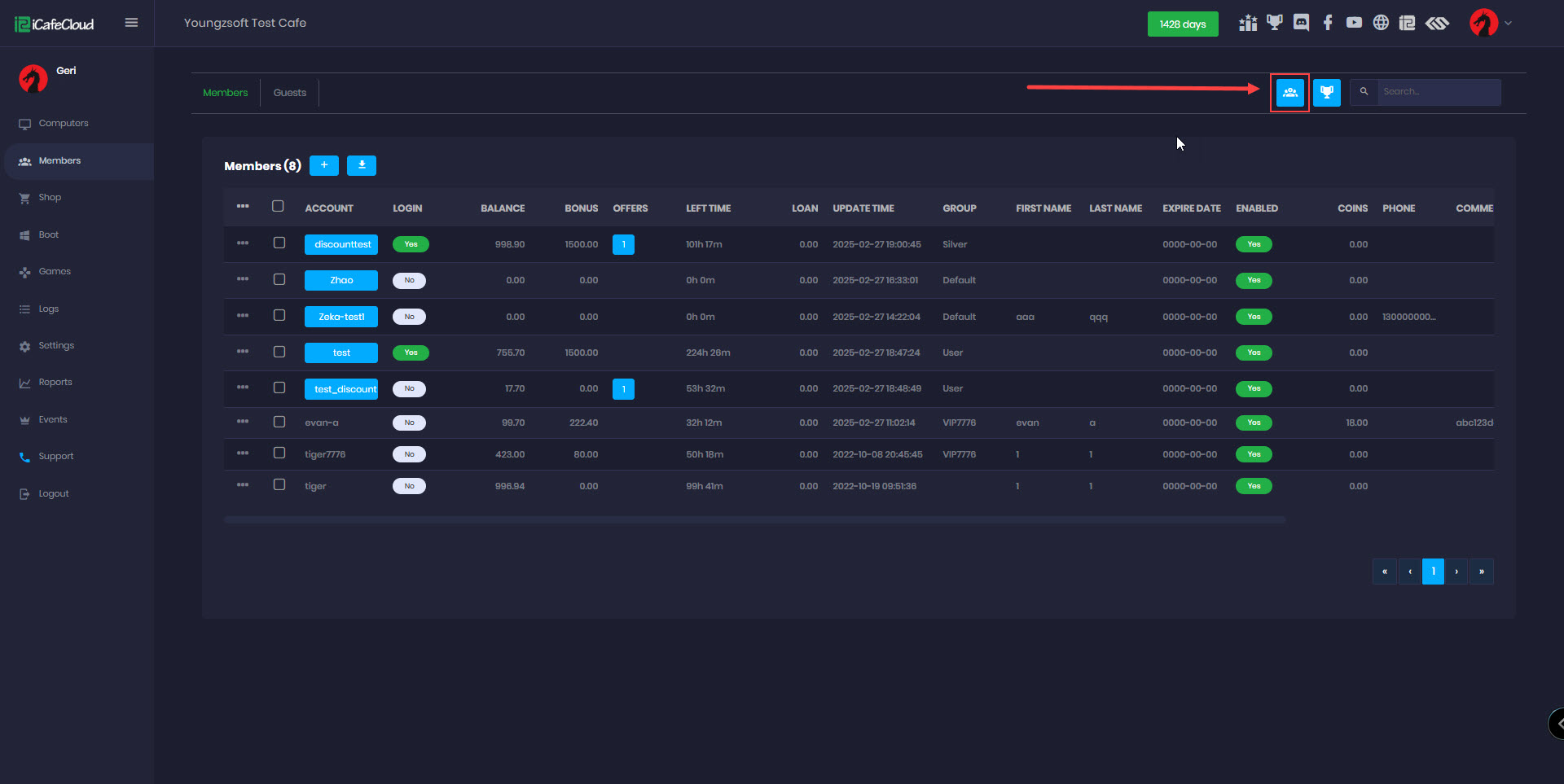Check the box for discounttest row
Image resolution: width=1564 pixels, height=784 pixels.
279,243
